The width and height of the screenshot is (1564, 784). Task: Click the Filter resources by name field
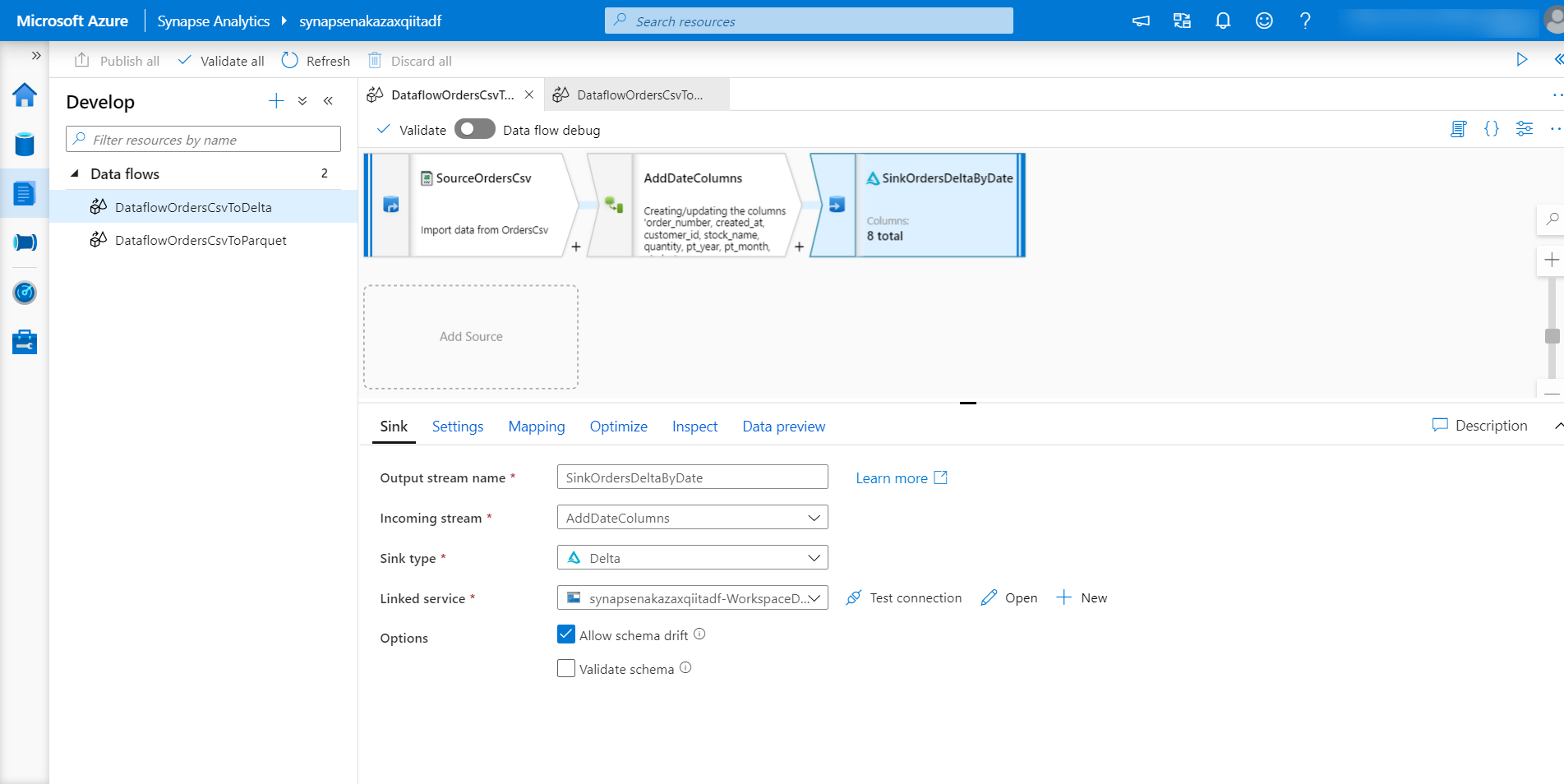[x=203, y=140]
